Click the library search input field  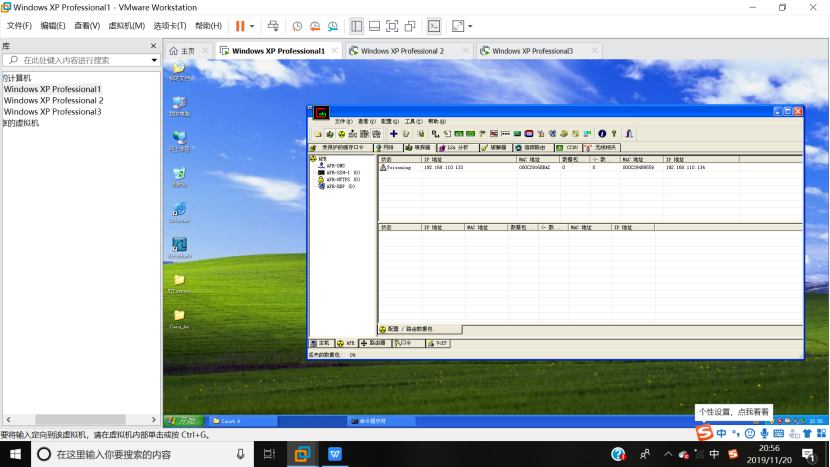point(79,60)
